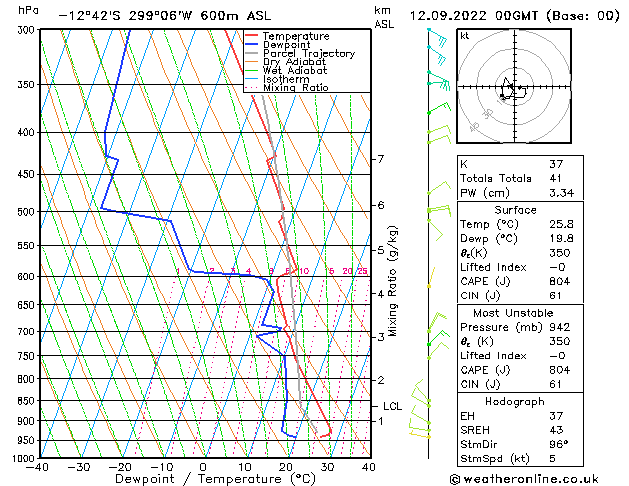This screenshot has height=486, width=629.
Task: Select the SREH value 43
Action: (556, 430)
